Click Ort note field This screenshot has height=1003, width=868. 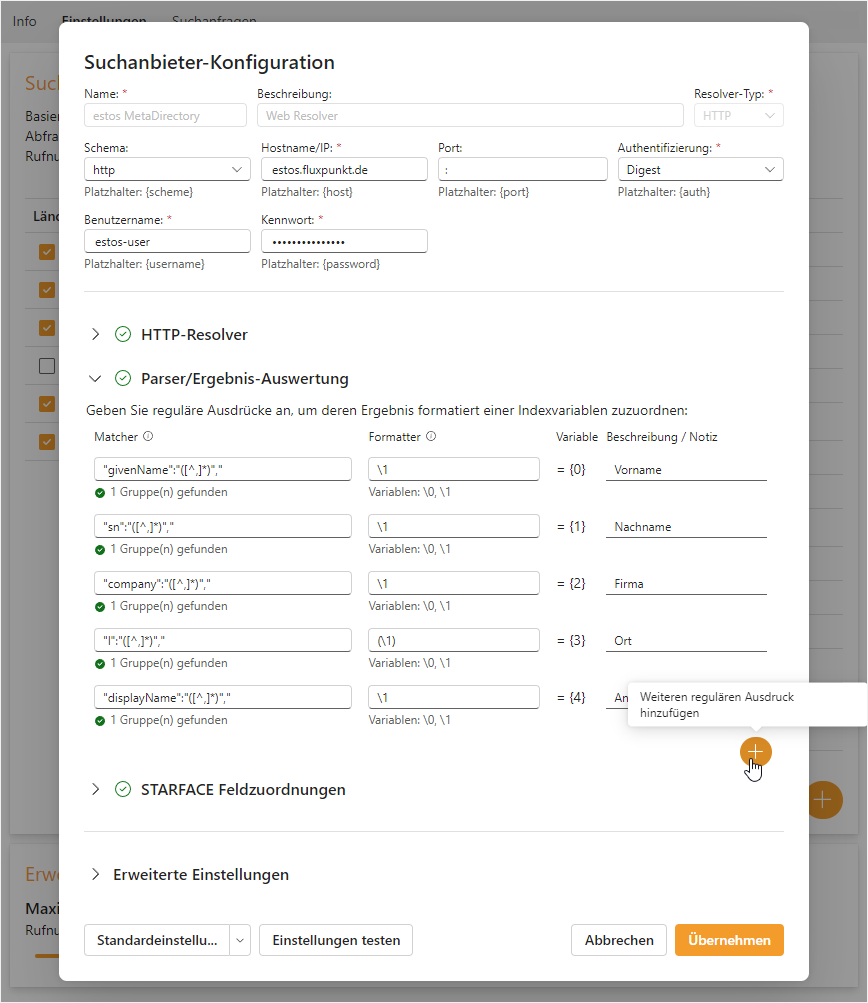(x=686, y=640)
